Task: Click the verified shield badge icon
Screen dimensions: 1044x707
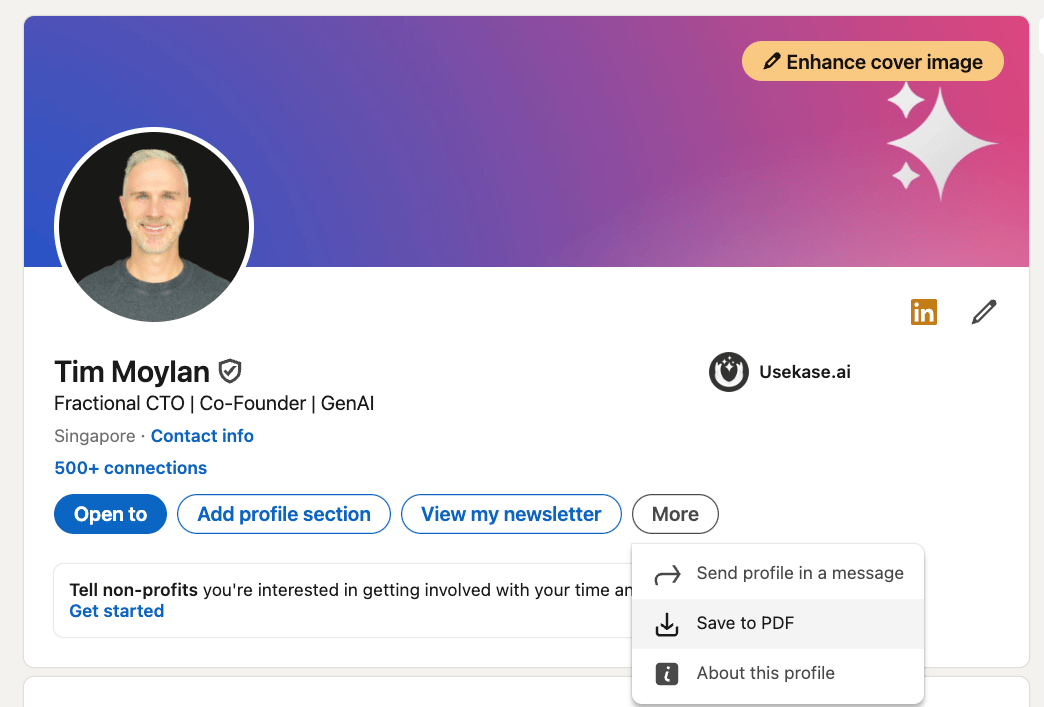Action: [231, 372]
